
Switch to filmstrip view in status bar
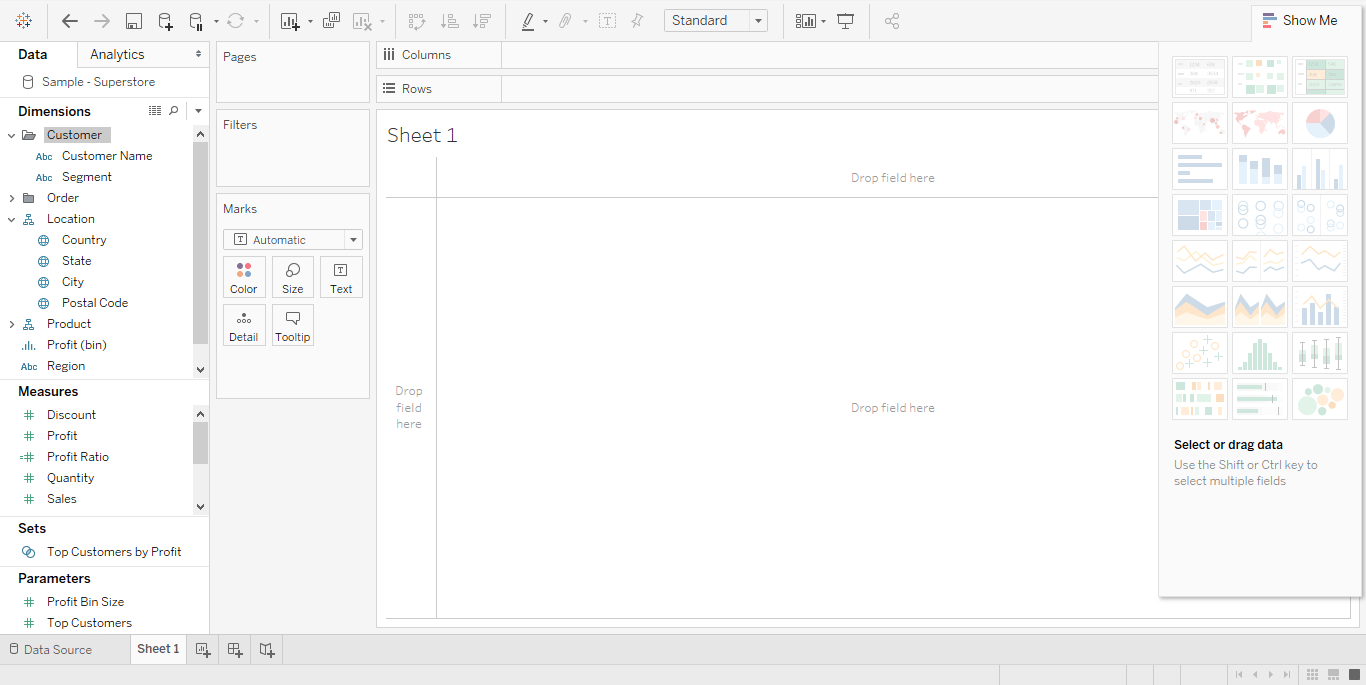(1334, 675)
